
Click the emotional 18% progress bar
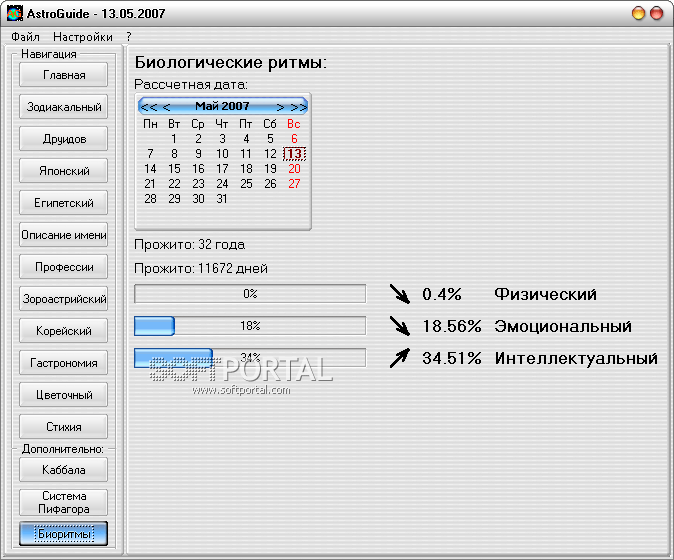coord(250,326)
